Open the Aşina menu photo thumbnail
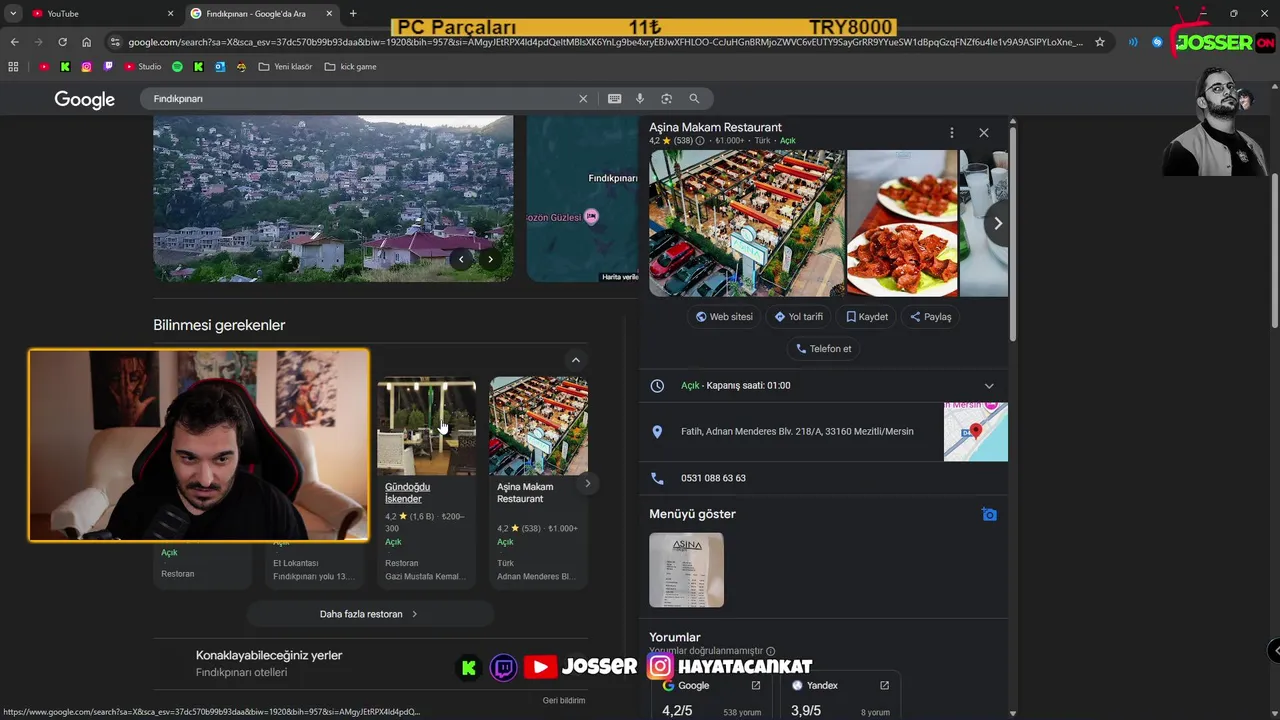Viewport: 1280px width, 720px height. coord(686,570)
